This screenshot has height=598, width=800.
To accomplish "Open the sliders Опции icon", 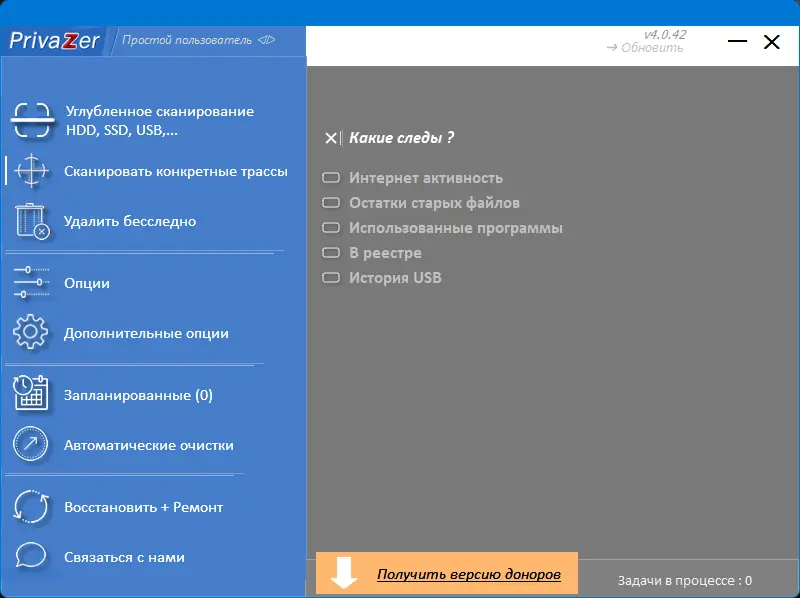I will [x=32, y=282].
